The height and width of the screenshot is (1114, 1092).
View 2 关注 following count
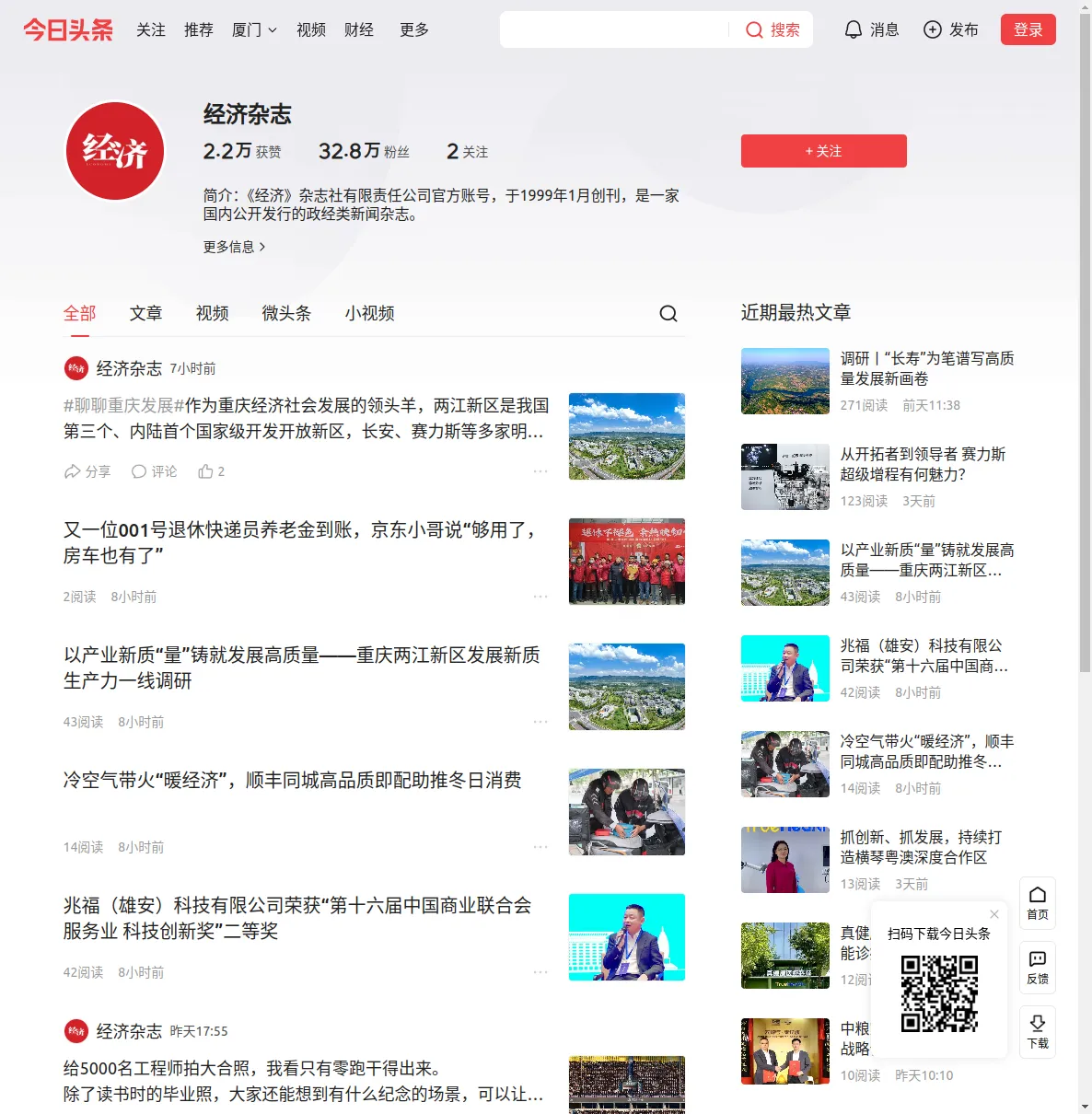(467, 151)
